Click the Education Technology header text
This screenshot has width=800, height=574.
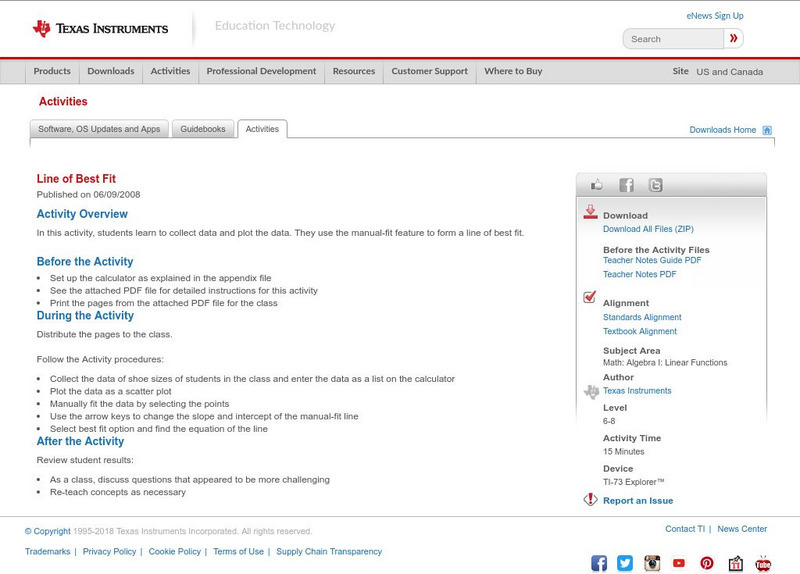click(x=275, y=26)
